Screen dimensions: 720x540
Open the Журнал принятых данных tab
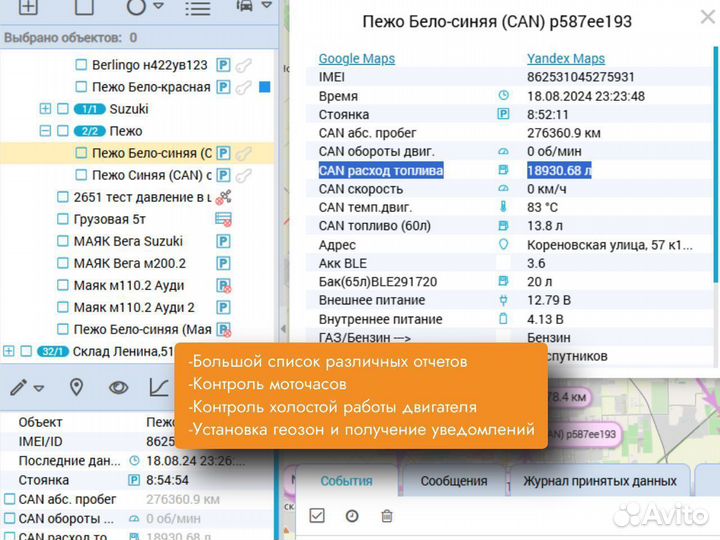pos(599,481)
